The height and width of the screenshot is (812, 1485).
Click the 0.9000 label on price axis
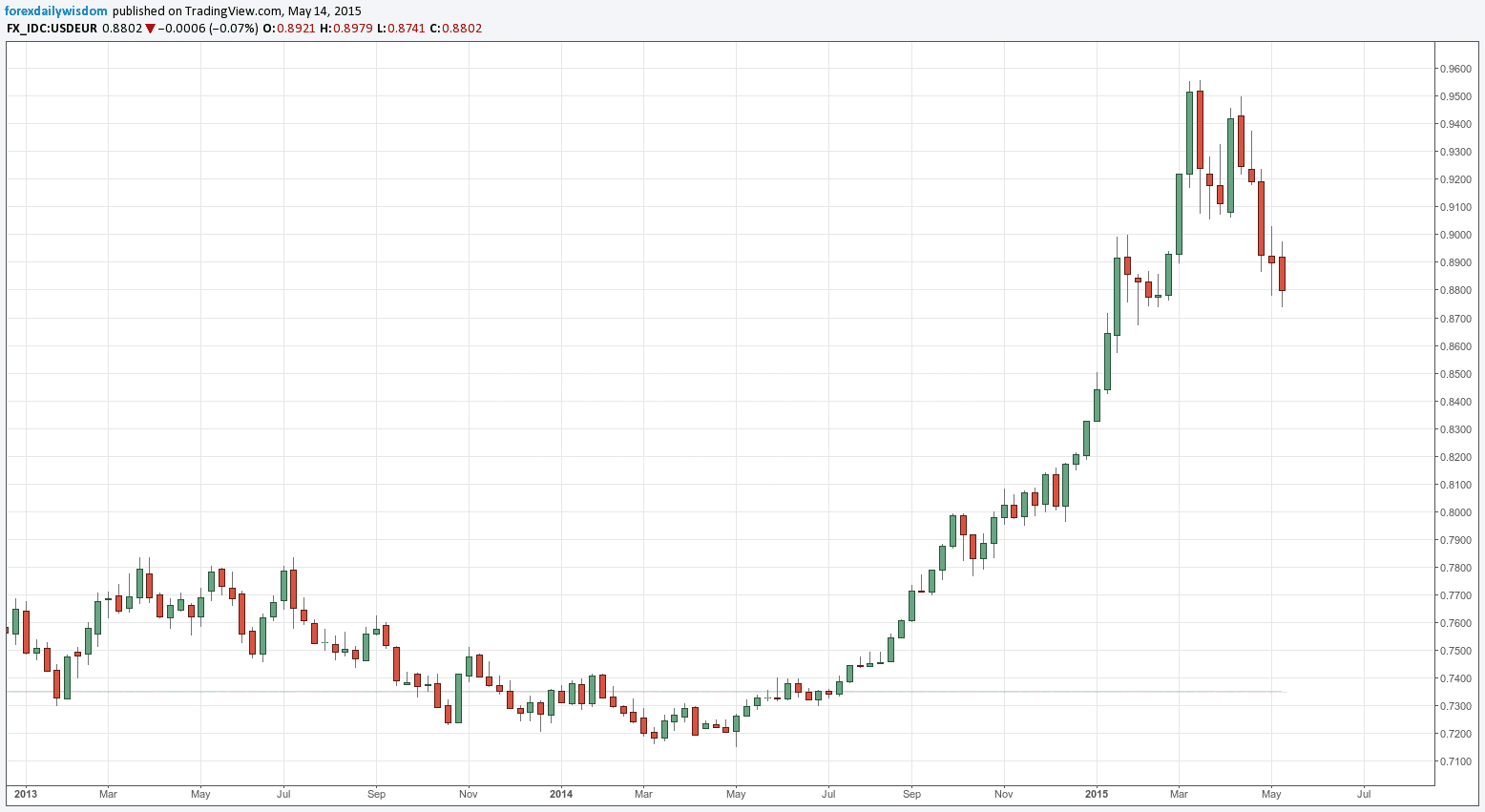click(1455, 235)
